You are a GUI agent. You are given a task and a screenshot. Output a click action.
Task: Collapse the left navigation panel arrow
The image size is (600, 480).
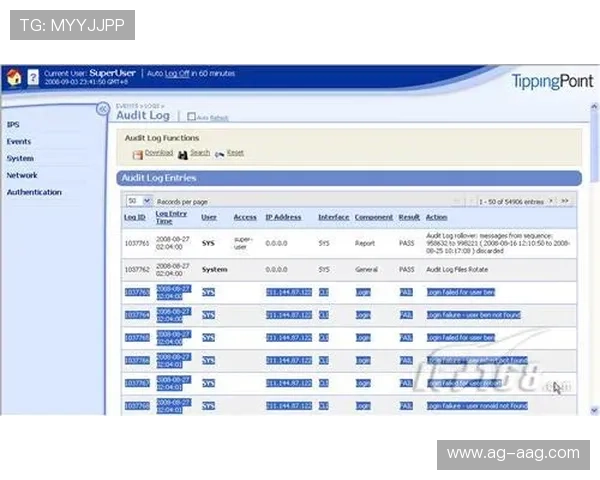pyautogui.click(x=102, y=108)
